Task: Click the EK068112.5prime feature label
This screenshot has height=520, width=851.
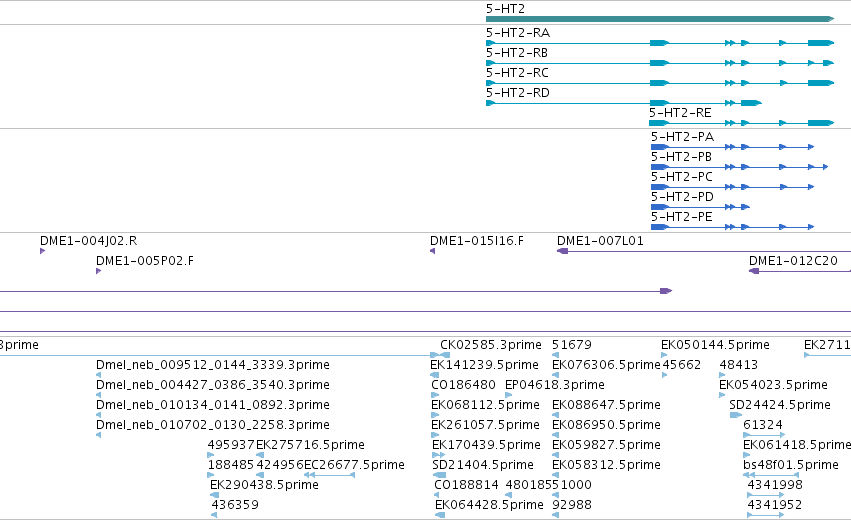Action: (x=485, y=405)
